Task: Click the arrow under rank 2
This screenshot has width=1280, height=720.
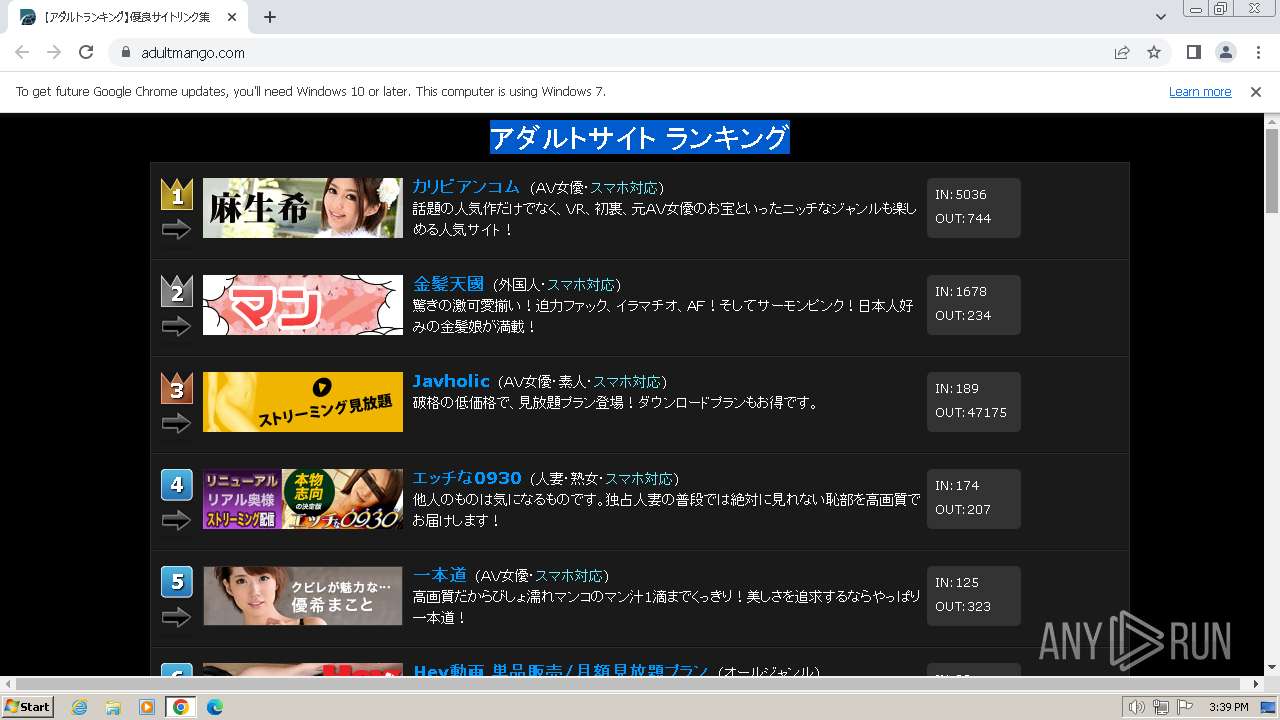Action: coord(176,327)
